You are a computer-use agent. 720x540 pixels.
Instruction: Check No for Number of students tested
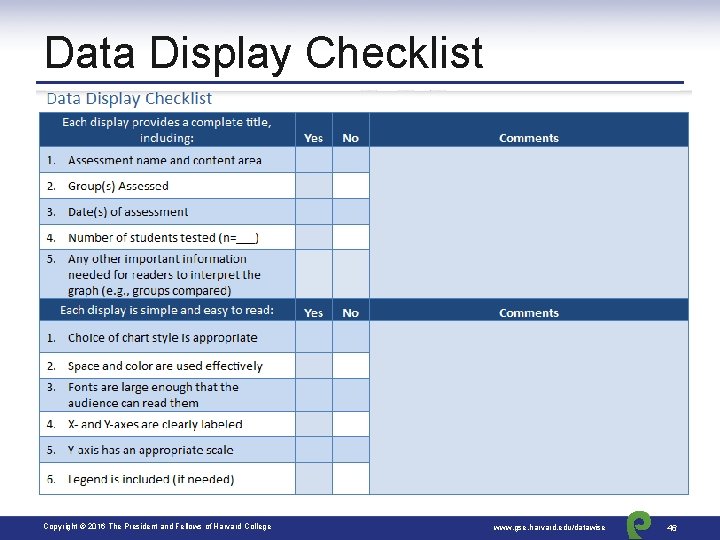pos(351,237)
